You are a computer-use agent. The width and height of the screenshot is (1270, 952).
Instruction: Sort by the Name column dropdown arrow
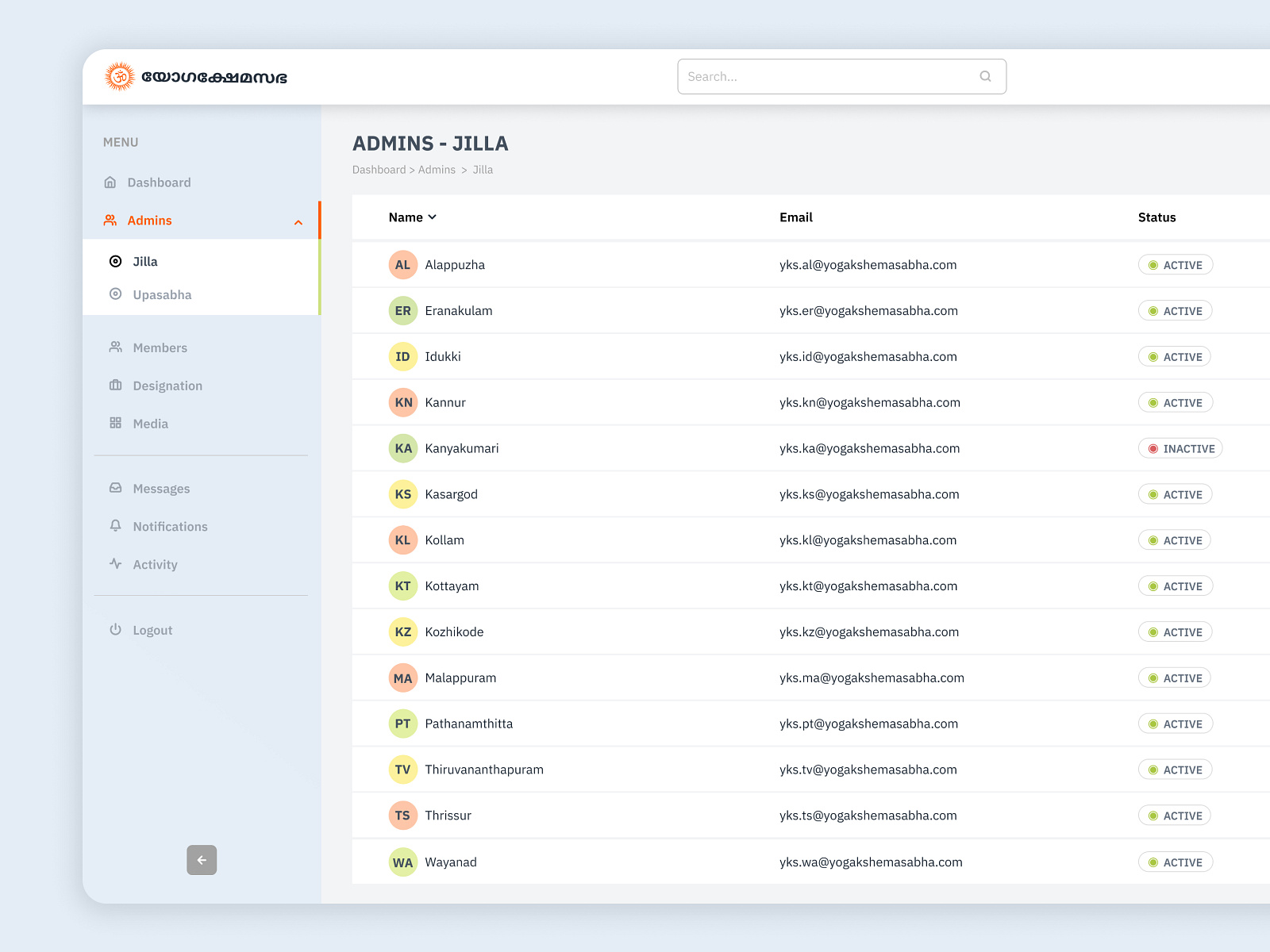[x=433, y=217]
